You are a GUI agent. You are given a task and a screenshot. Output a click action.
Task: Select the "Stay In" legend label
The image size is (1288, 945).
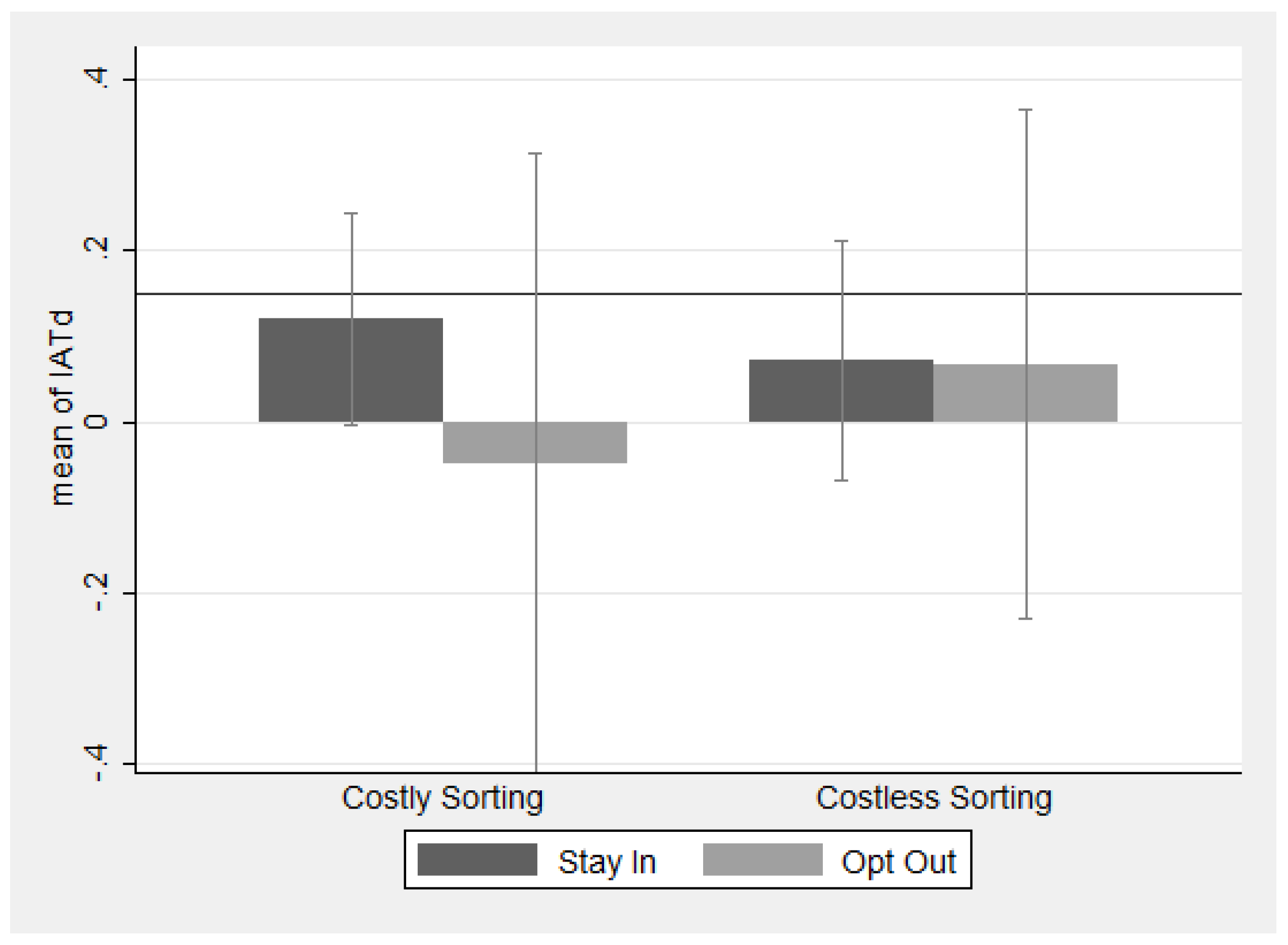[x=606, y=862]
